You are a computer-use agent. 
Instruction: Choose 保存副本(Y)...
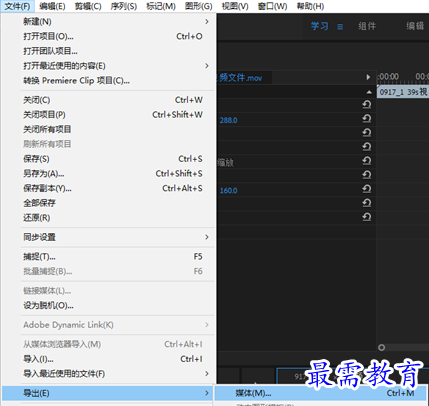point(108,188)
